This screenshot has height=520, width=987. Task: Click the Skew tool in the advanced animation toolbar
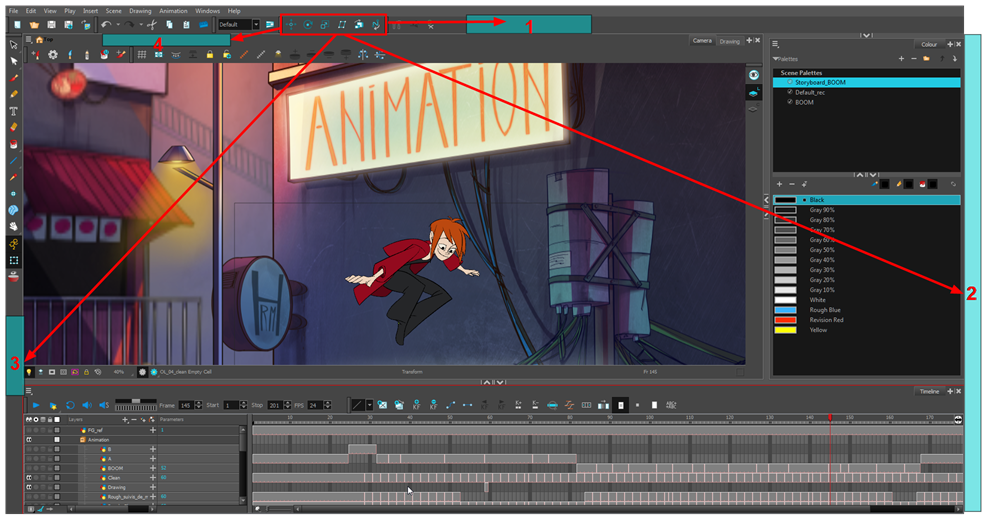342,25
